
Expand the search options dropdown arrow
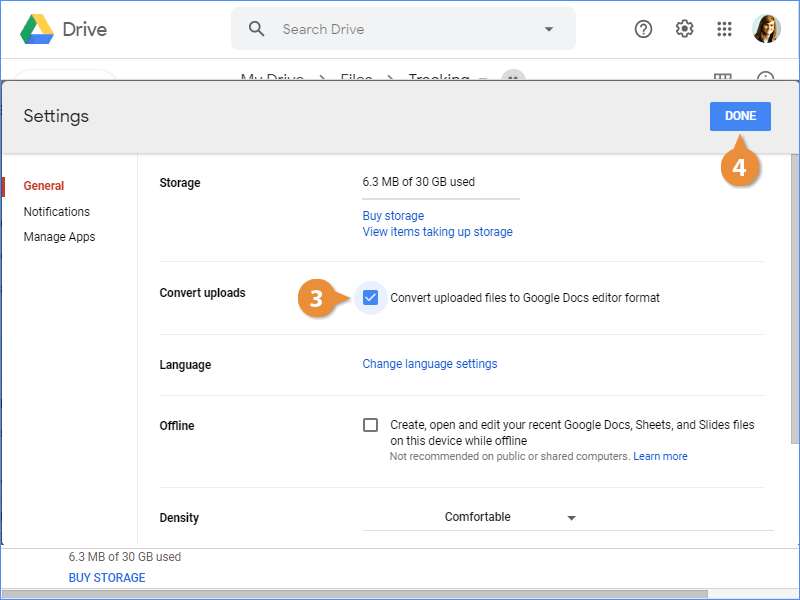548,29
